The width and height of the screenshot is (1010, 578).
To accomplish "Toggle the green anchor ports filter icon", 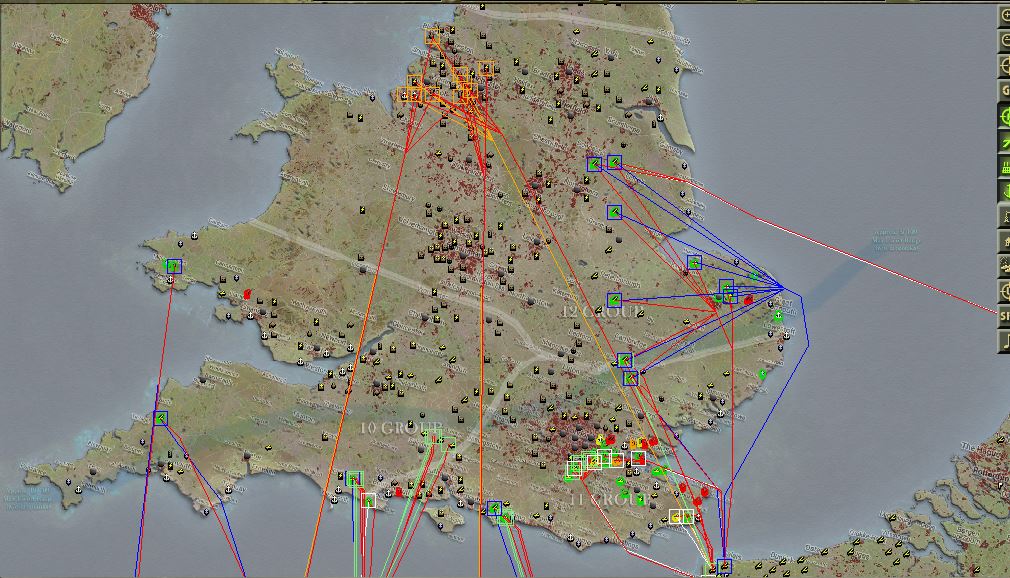I will click(1005, 191).
